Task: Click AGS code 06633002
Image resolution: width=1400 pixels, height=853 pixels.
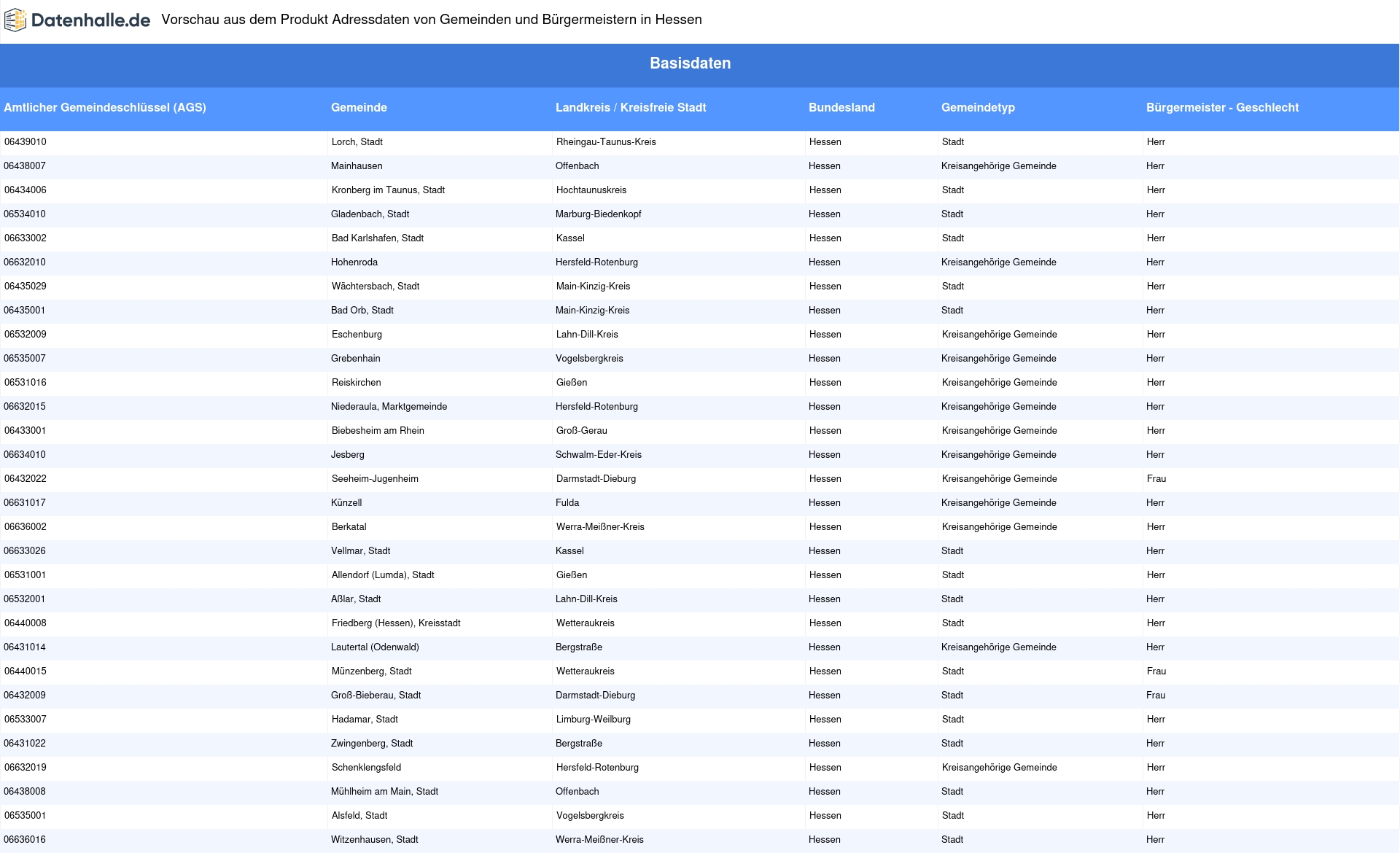Action: coord(26,238)
